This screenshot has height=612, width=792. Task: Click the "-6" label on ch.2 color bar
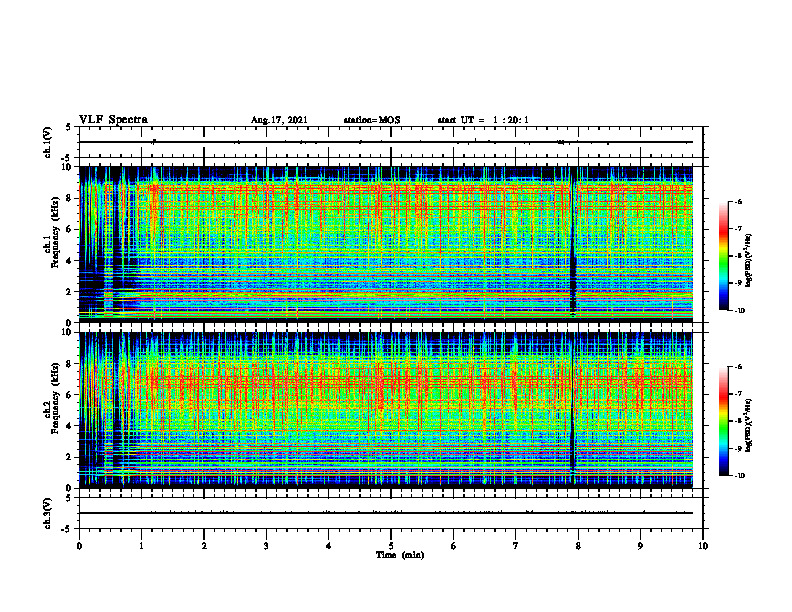(x=738, y=367)
